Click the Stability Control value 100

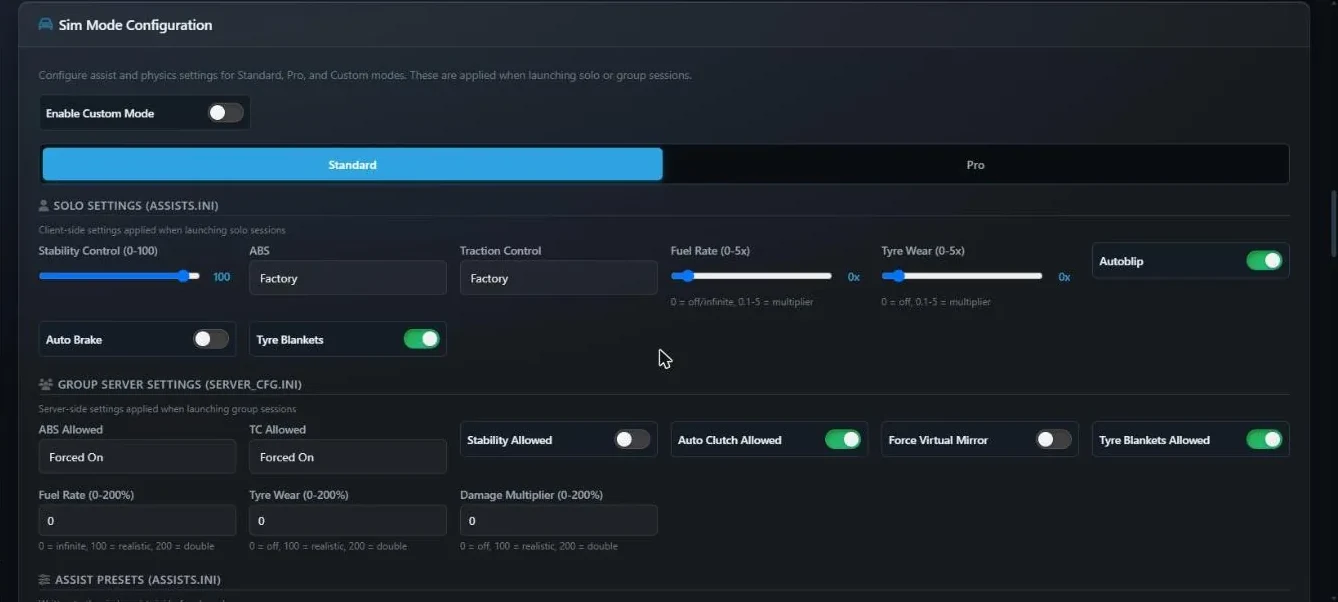click(x=222, y=277)
